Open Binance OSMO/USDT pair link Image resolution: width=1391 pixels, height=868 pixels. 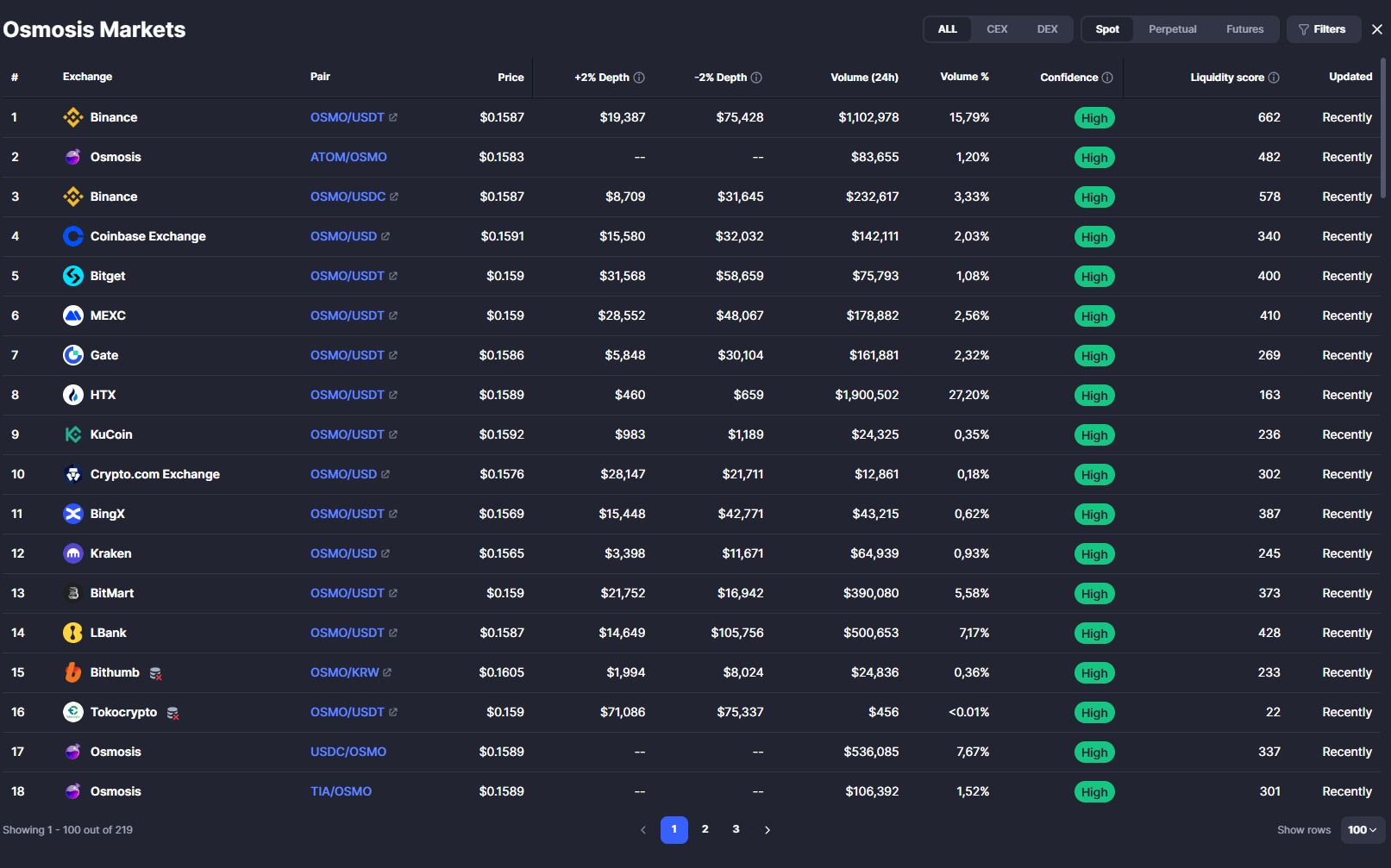348,117
